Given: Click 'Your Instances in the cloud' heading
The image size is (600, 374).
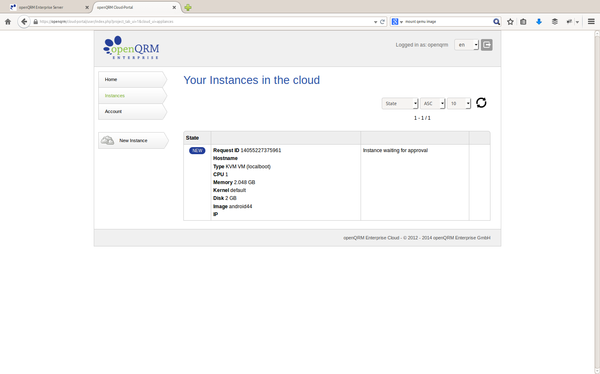Looking at the screenshot, I should [x=251, y=80].
